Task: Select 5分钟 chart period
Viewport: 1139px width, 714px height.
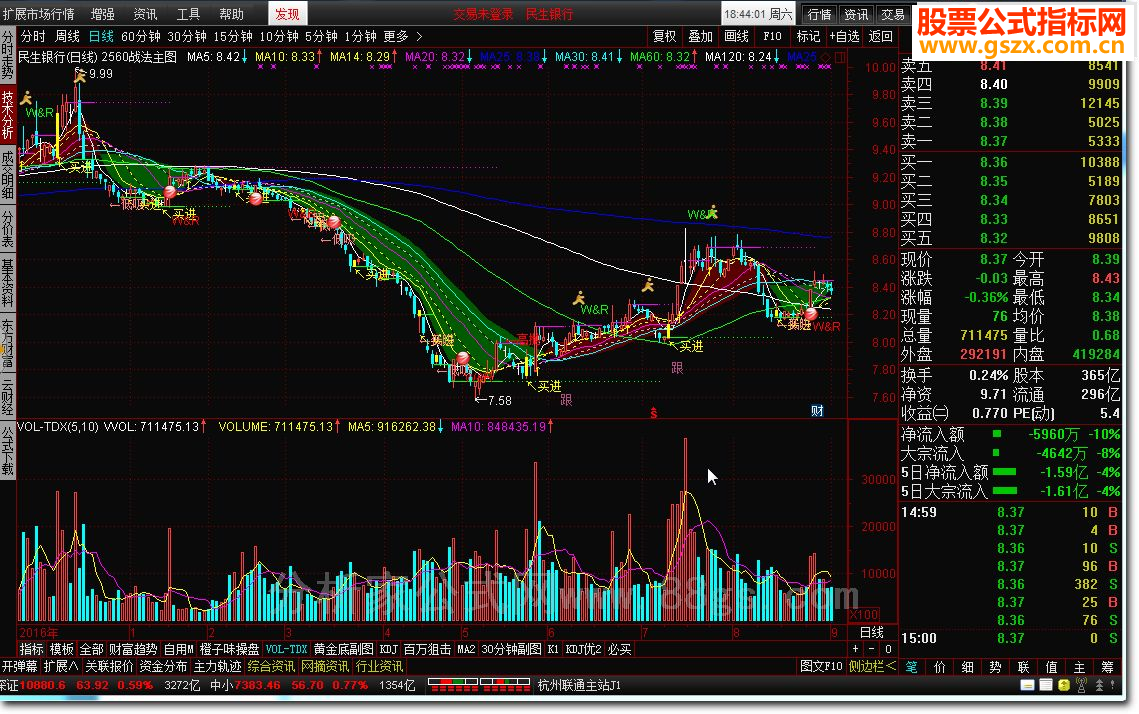Action: coord(320,36)
